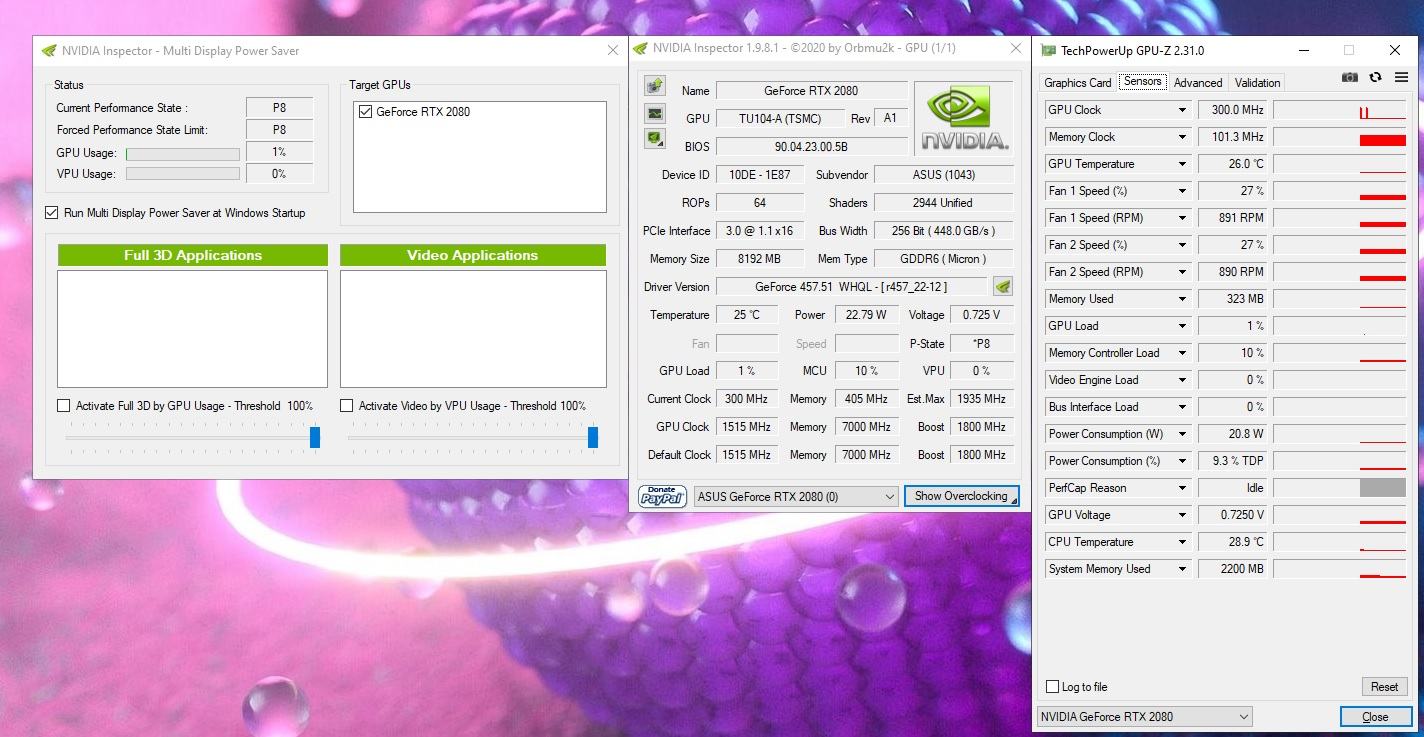Open the Validation tab
This screenshot has width=1424, height=737.
1257,83
